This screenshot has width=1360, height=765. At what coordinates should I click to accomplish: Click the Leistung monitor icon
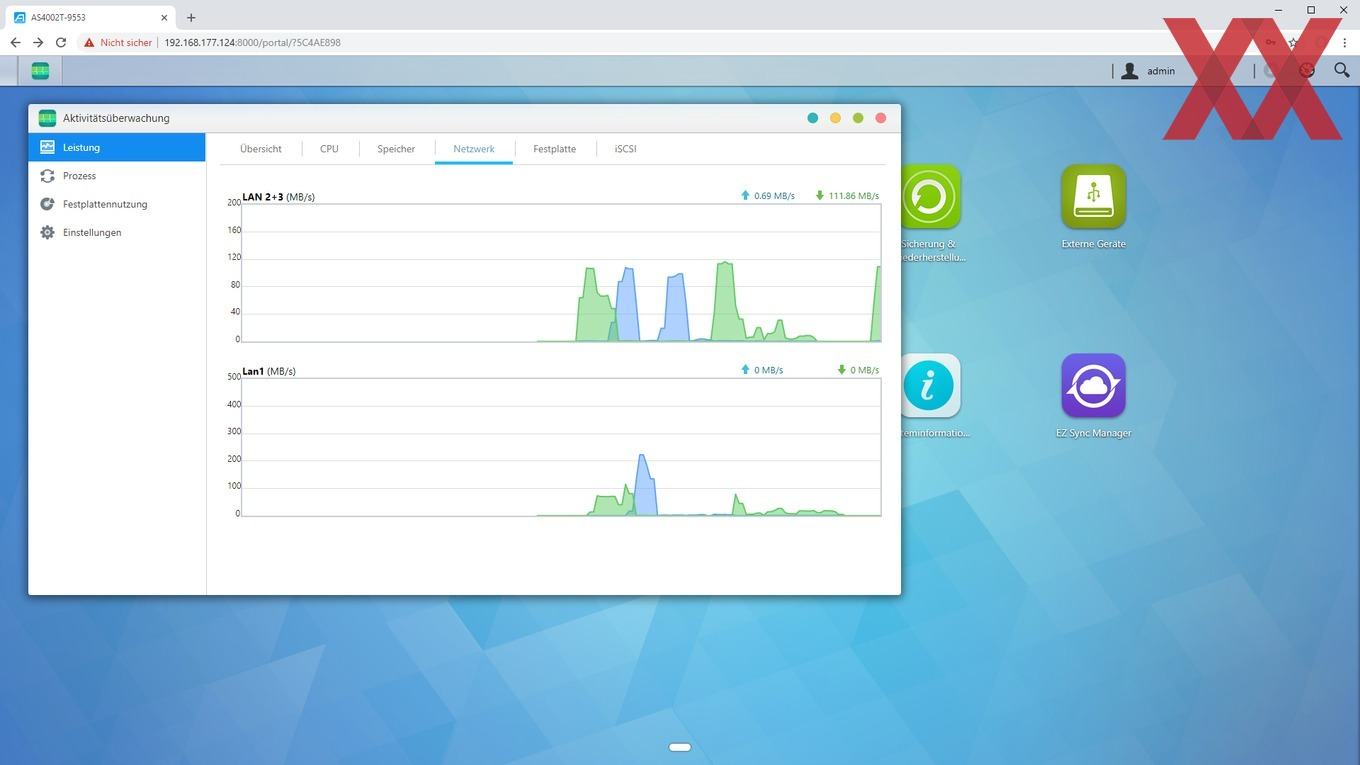[x=47, y=147]
